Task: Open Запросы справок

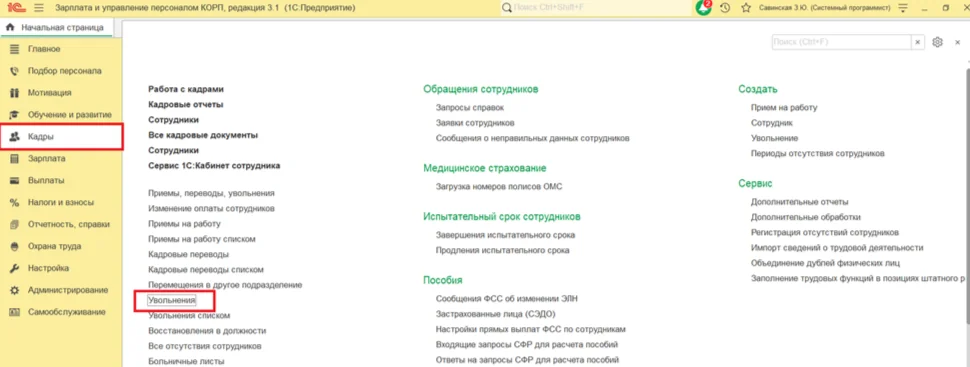Action: click(x=470, y=108)
